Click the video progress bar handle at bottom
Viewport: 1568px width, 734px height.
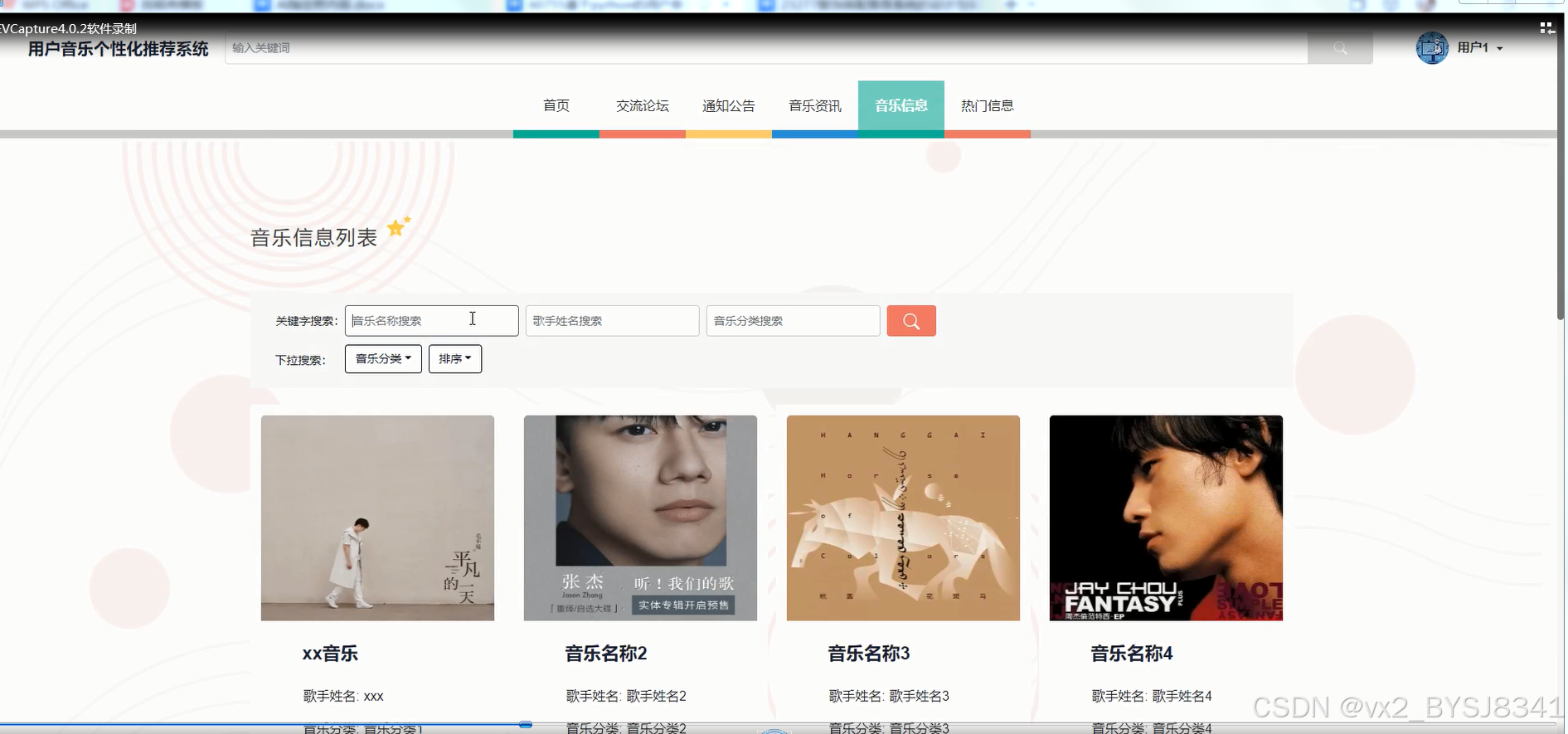point(526,725)
